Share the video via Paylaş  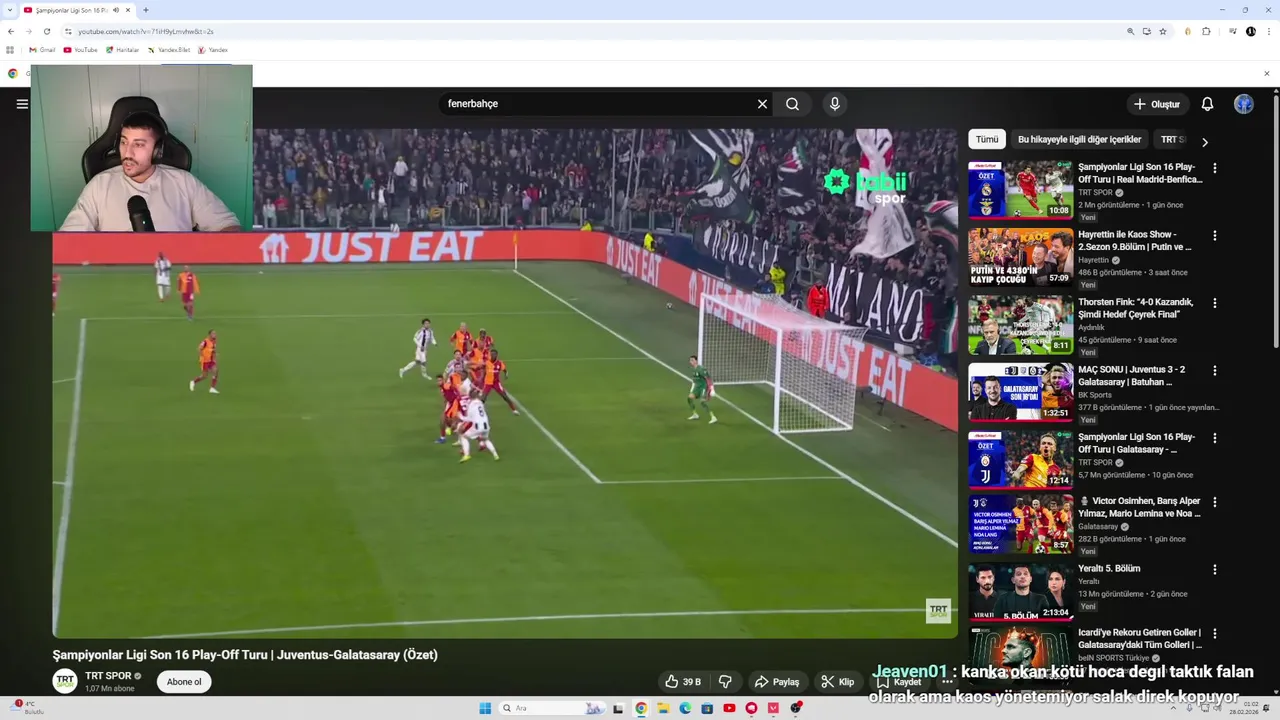777,682
